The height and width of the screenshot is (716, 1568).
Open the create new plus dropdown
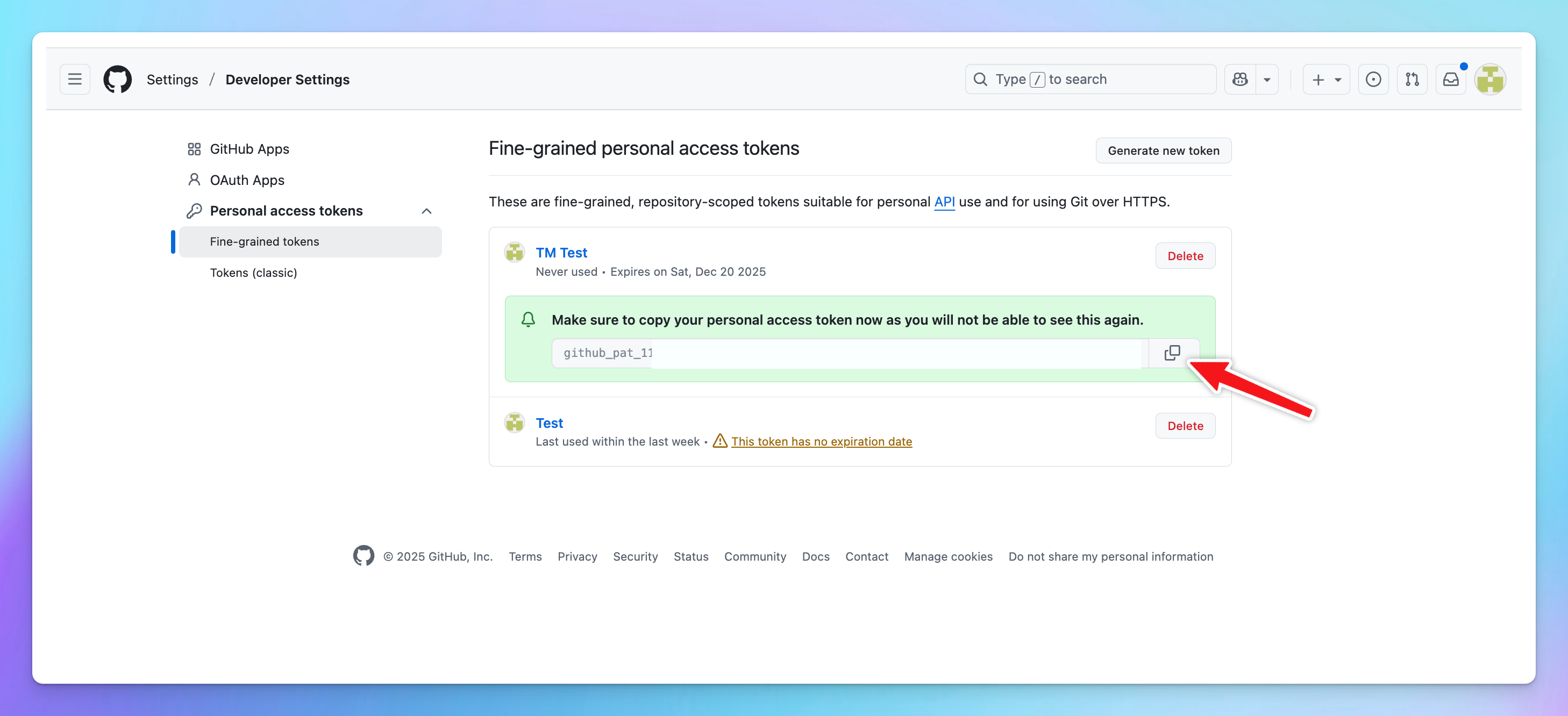[1325, 79]
